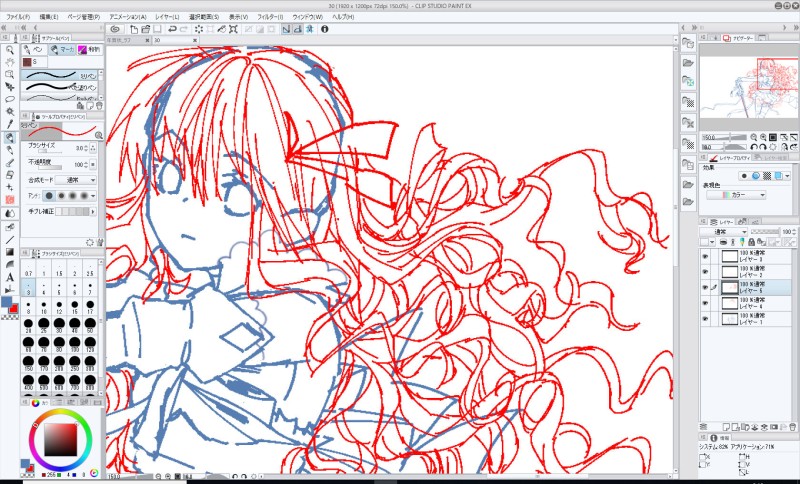
Task: Select the Pencil tool in toolbox
Action: tap(10, 150)
